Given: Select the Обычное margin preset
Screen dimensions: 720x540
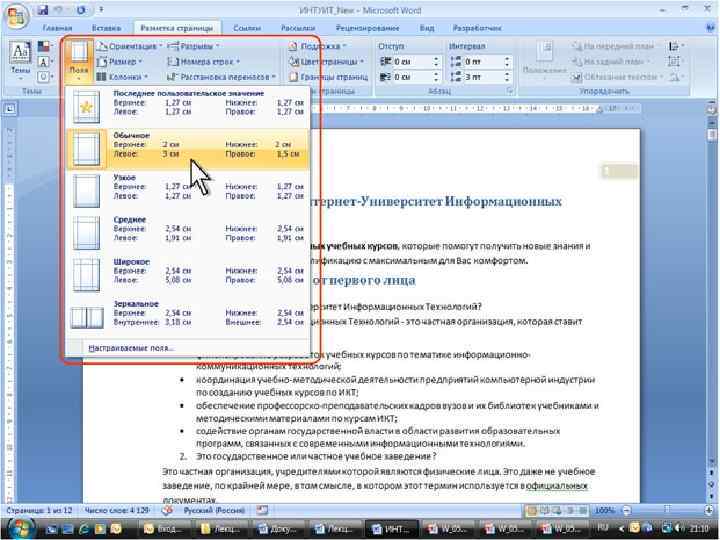Looking at the screenshot, I should [188, 149].
